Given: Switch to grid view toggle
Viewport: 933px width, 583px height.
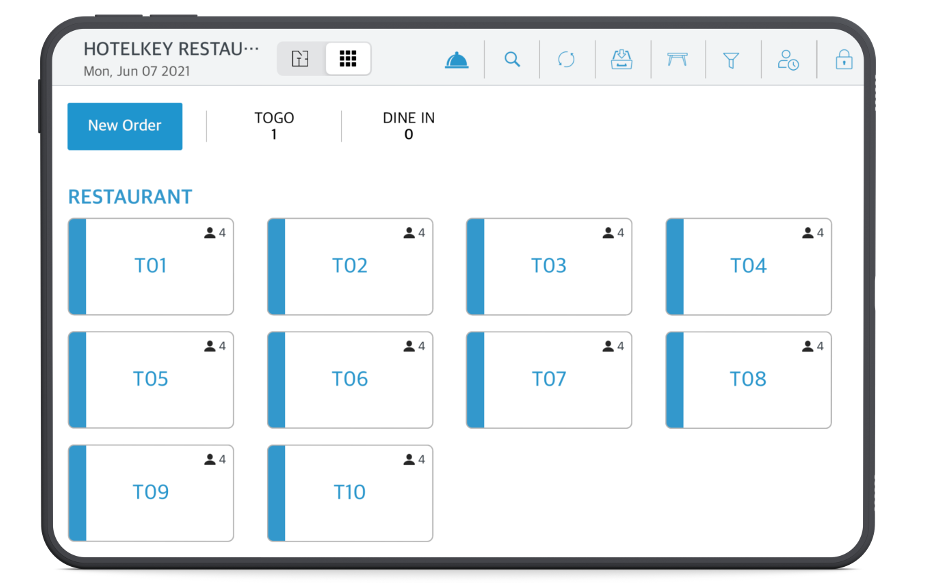Looking at the screenshot, I should click(x=347, y=59).
